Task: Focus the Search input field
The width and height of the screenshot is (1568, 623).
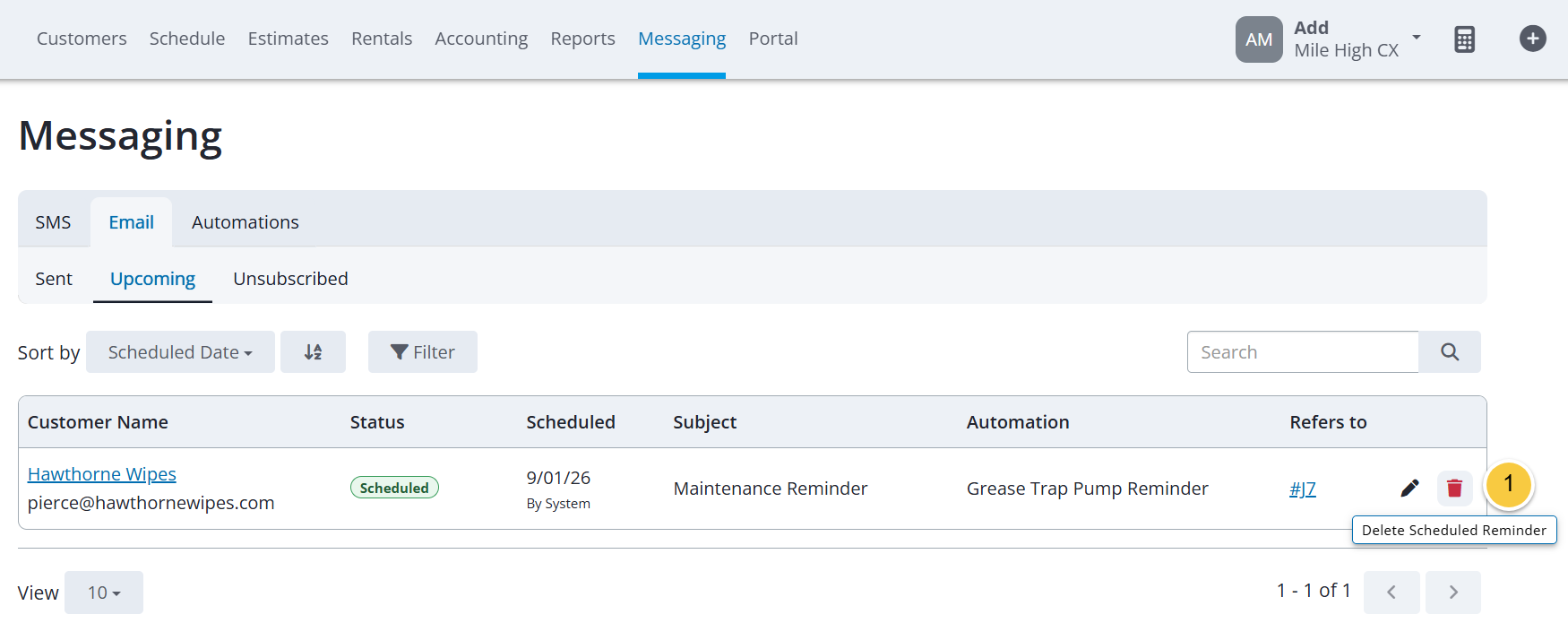Action: tap(1303, 352)
